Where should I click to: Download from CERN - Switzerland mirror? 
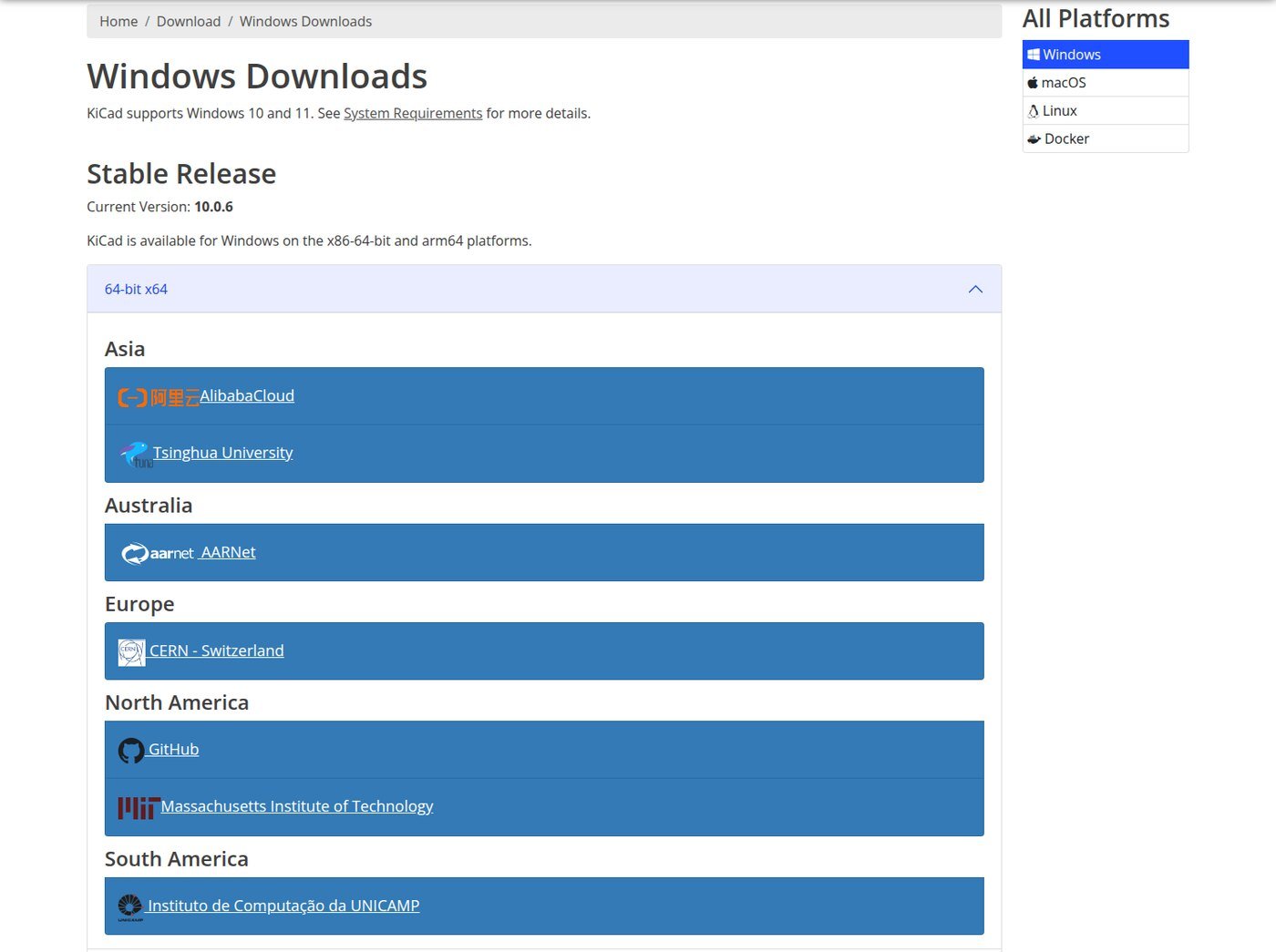[x=217, y=650]
